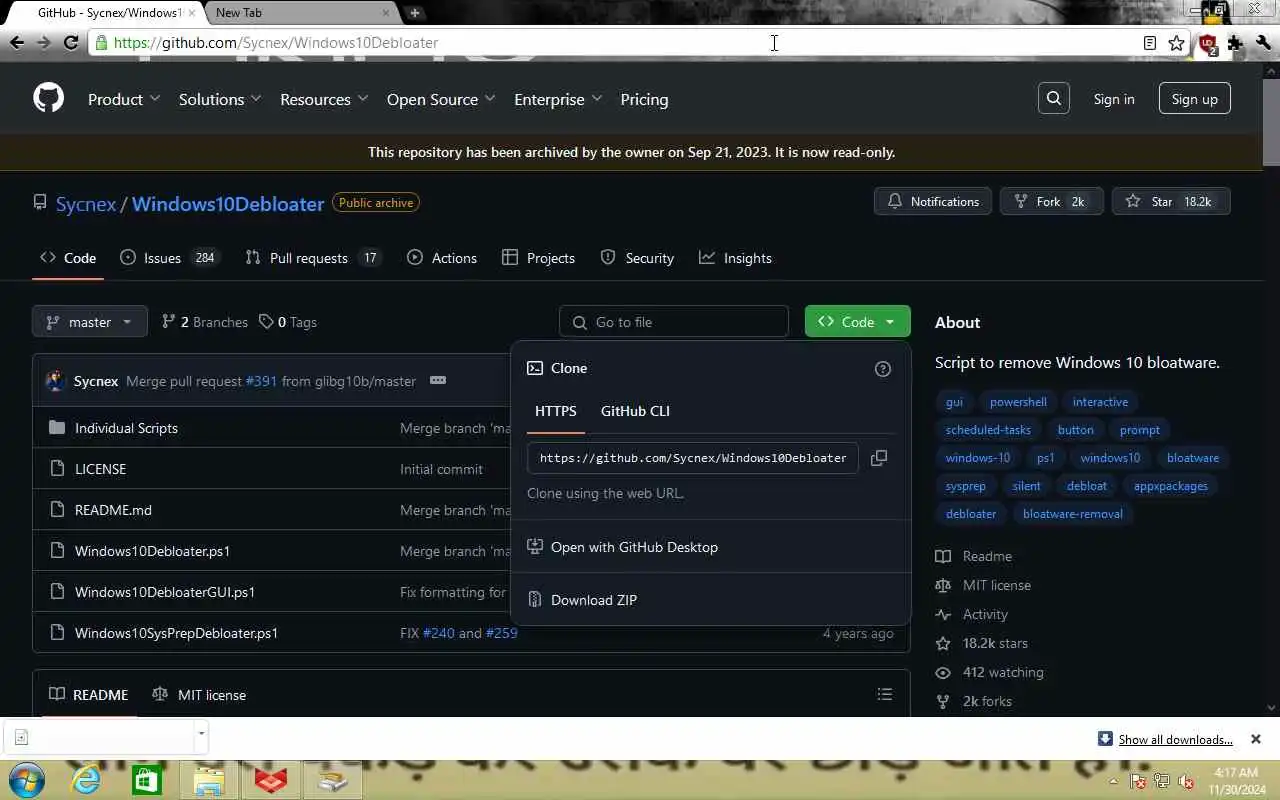Image resolution: width=1280 pixels, height=800 pixels.
Task: Switch to MIT license tab
Action: tap(199, 695)
